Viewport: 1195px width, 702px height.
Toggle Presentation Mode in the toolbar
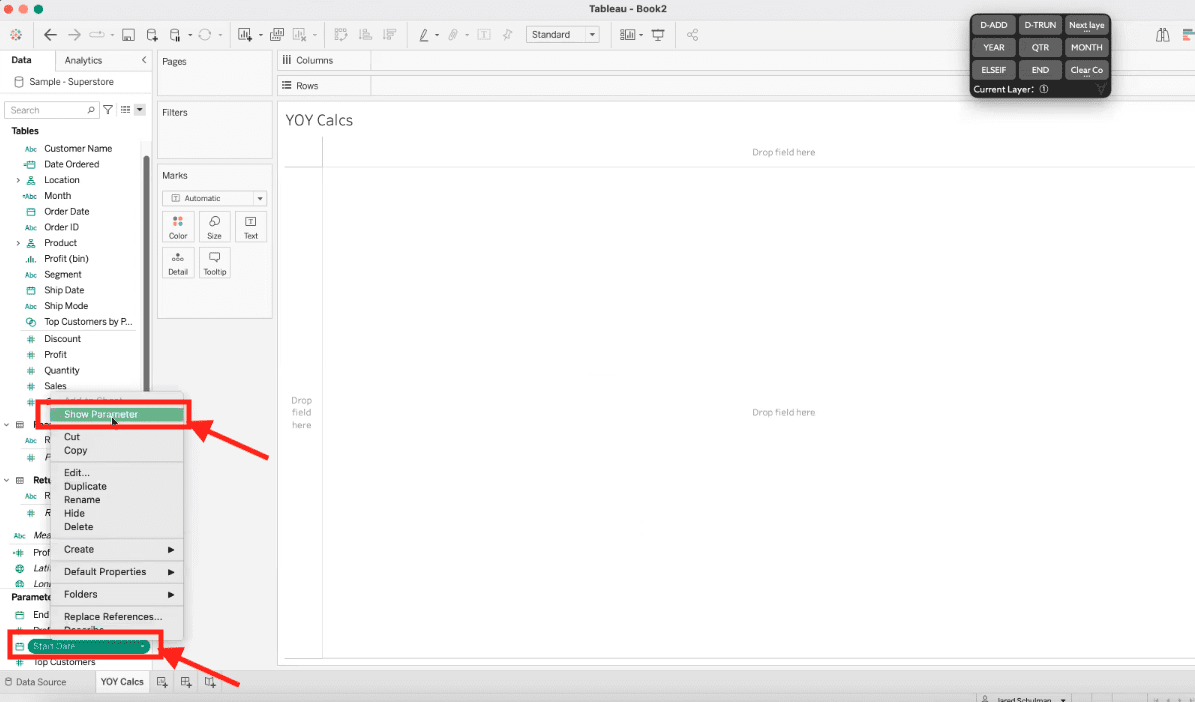click(x=657, y=34)
